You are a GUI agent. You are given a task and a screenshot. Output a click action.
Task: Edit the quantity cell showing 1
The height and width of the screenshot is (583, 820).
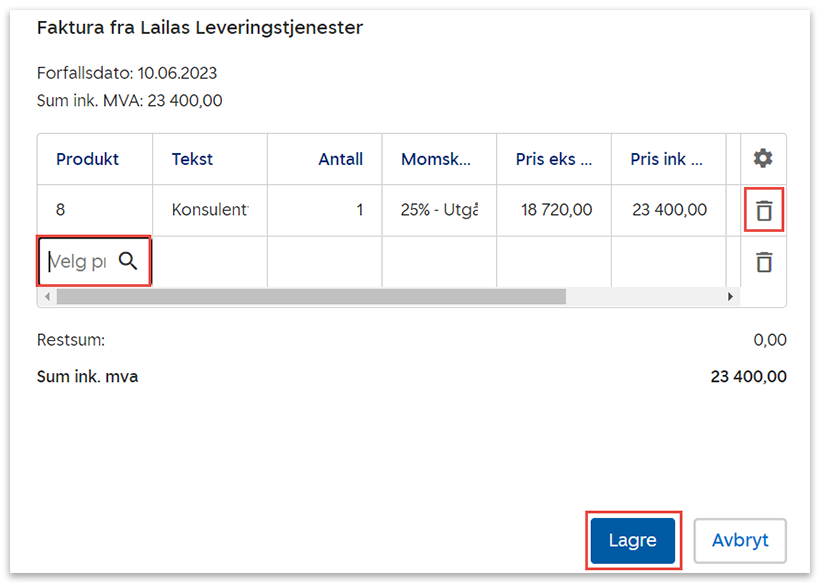tap(325, 211)
